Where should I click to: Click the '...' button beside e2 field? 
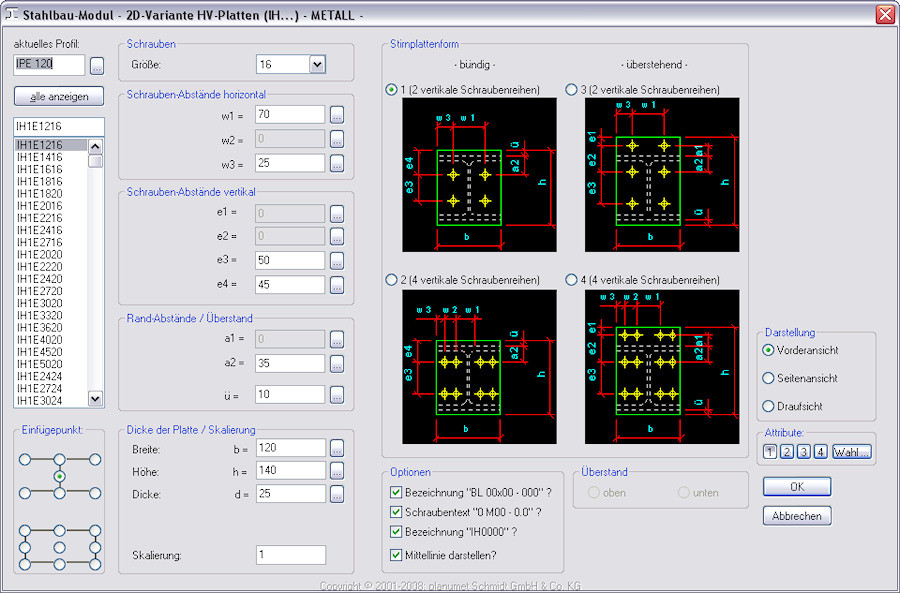[x=337, y=237]
